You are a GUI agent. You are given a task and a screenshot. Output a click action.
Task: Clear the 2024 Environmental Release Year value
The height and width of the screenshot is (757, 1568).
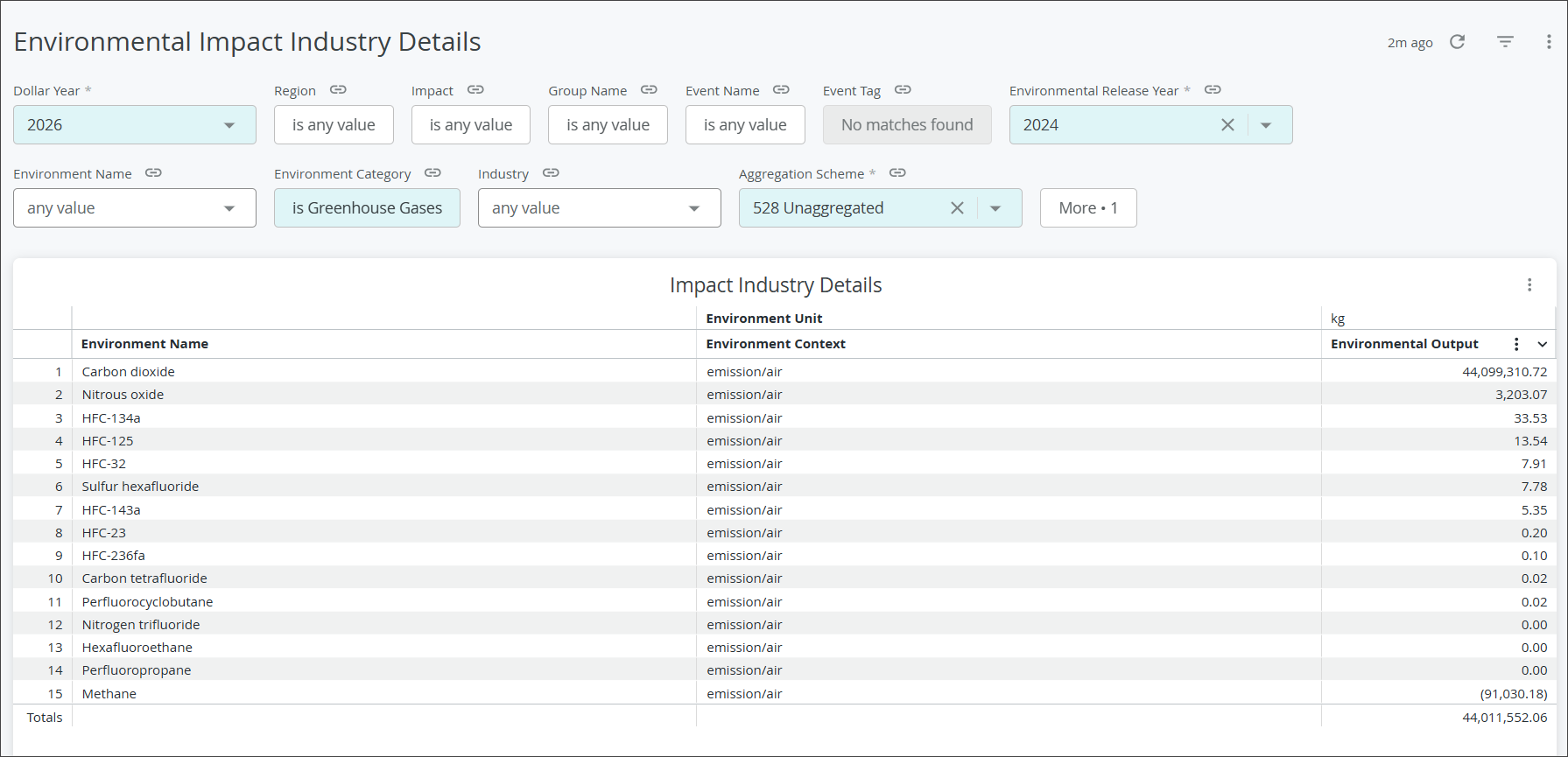coord(1227,125)
